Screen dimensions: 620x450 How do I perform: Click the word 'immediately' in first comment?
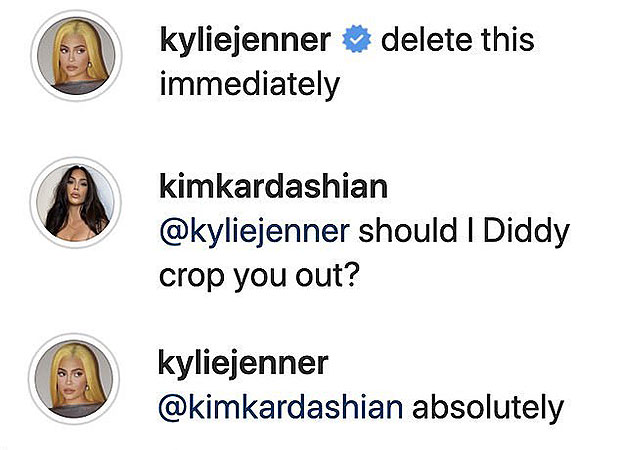(250, 85)
